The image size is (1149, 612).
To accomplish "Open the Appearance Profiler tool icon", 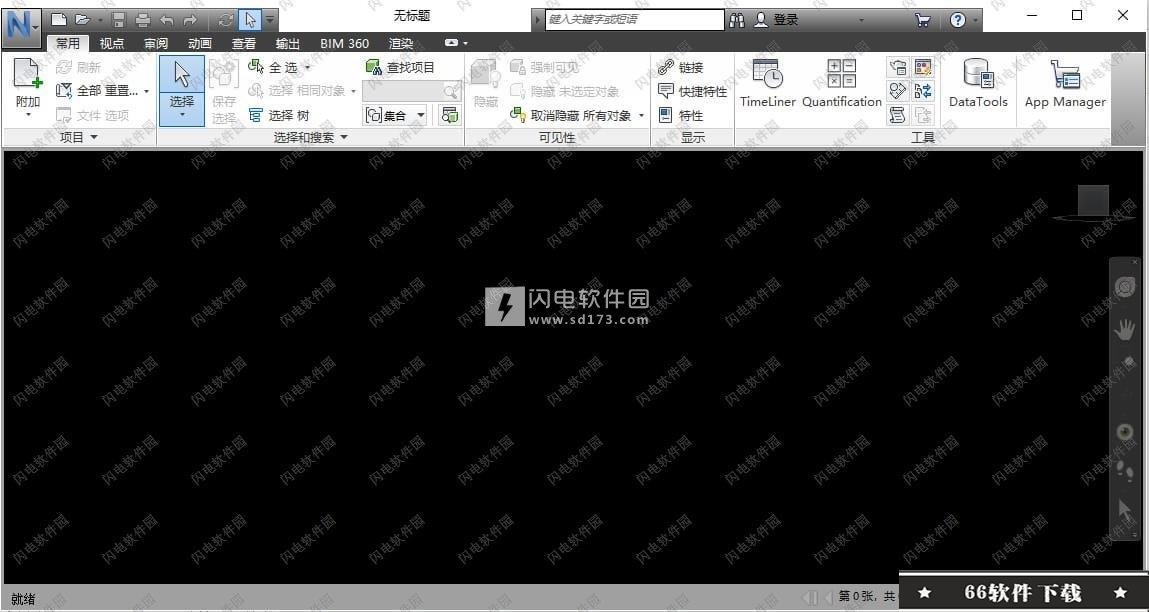I will tap(923, 68).
